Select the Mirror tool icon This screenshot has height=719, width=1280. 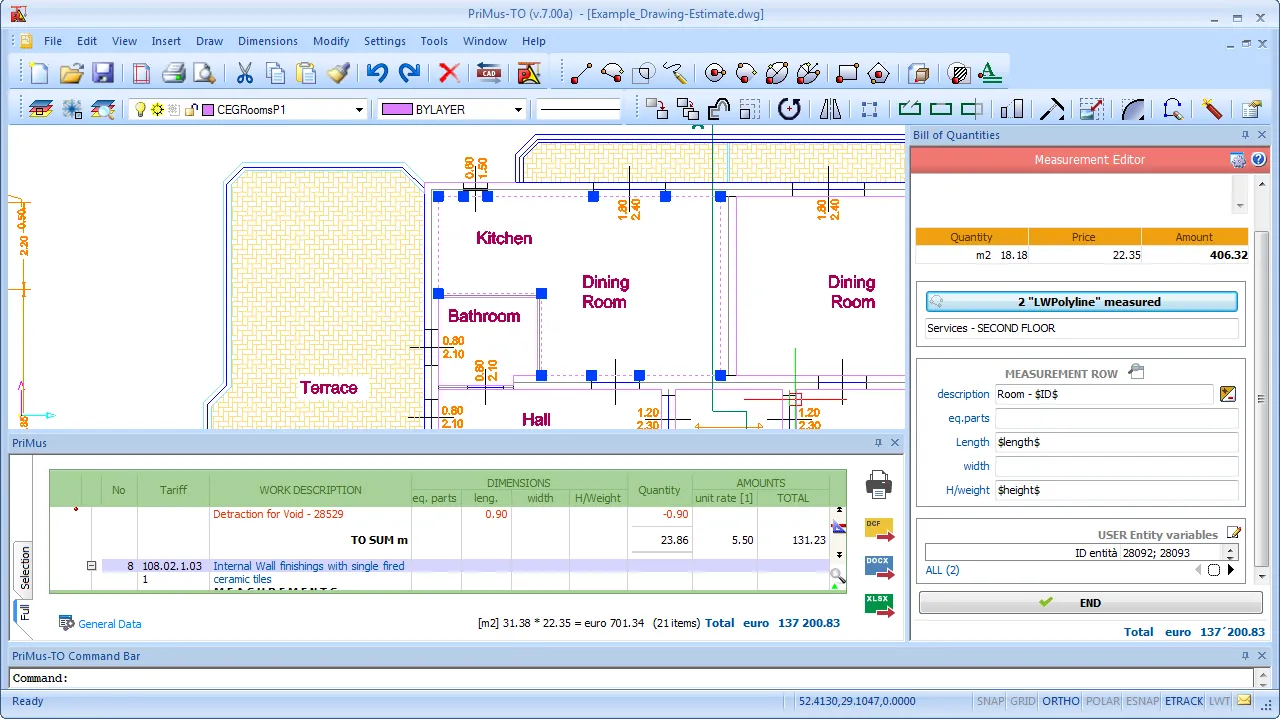pyautogui.click(x=830, y=109)
